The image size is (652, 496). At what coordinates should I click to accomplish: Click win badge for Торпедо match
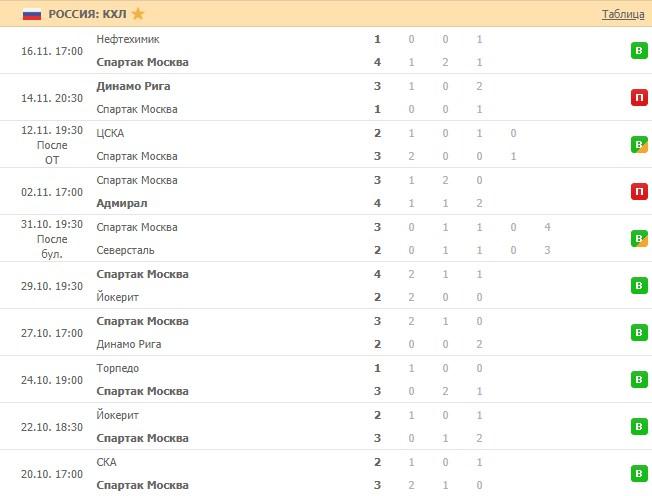638,380
